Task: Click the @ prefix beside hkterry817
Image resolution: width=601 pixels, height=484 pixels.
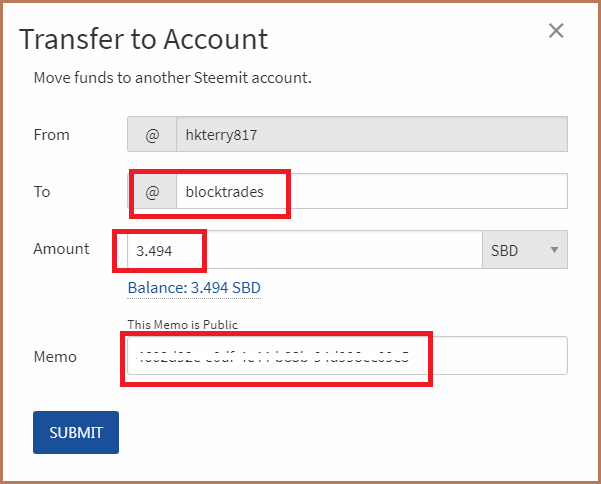Action: pyautogui.click(x=152, y=134)
